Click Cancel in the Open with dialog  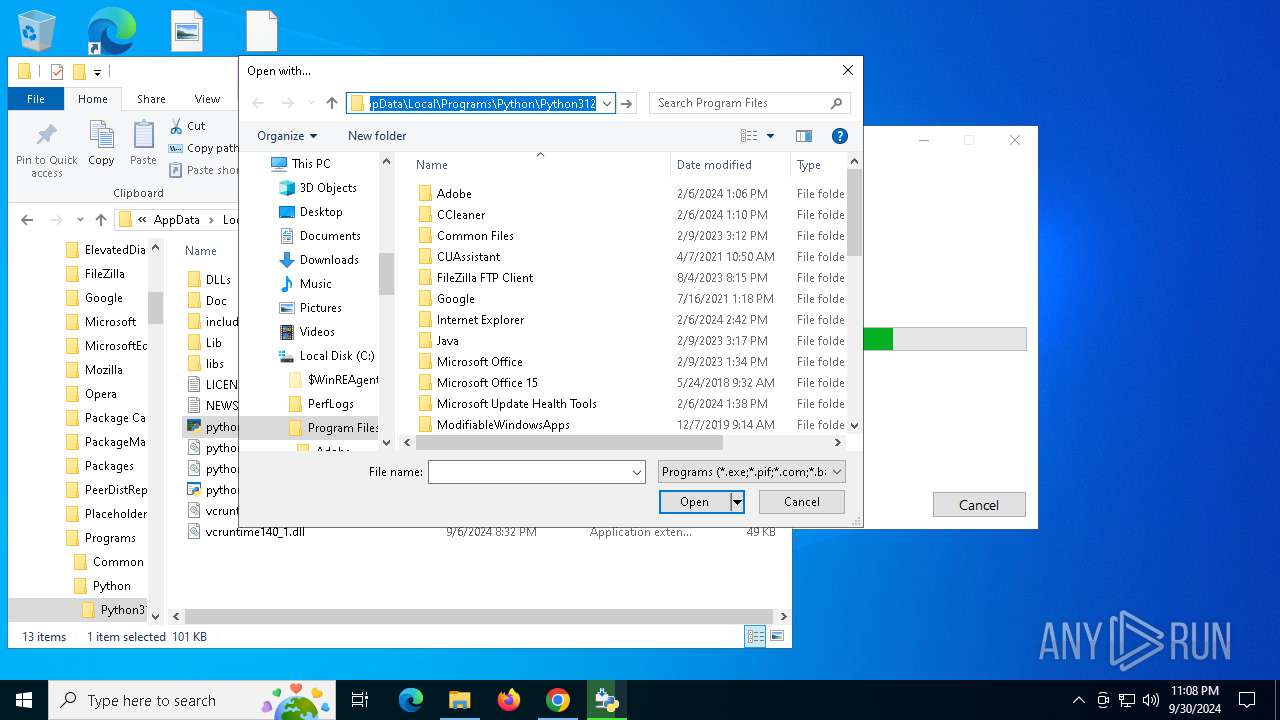(802, 502)
